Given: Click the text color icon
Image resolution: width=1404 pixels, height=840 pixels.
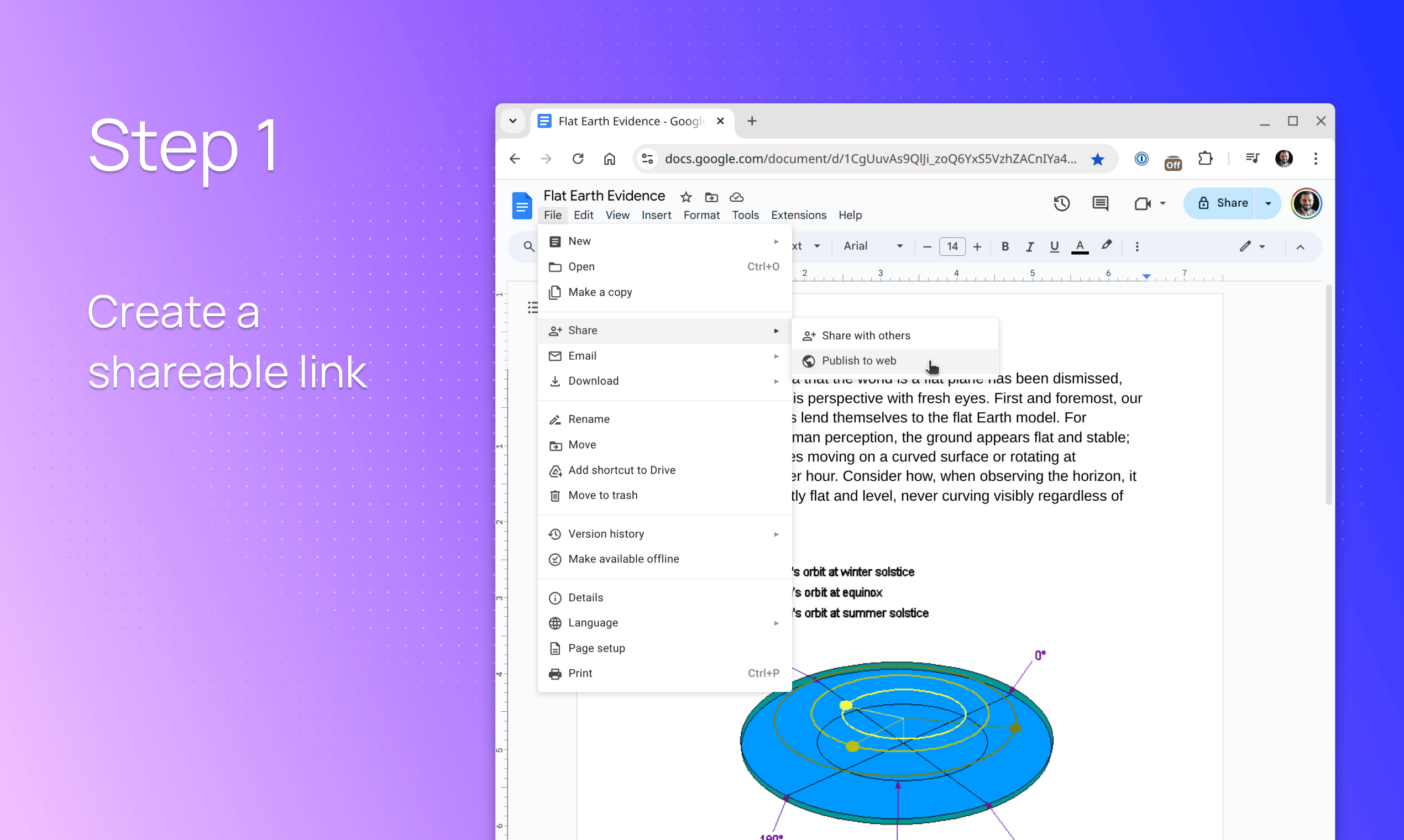Looking at the screenshot, I should [x=1079, y=246].
